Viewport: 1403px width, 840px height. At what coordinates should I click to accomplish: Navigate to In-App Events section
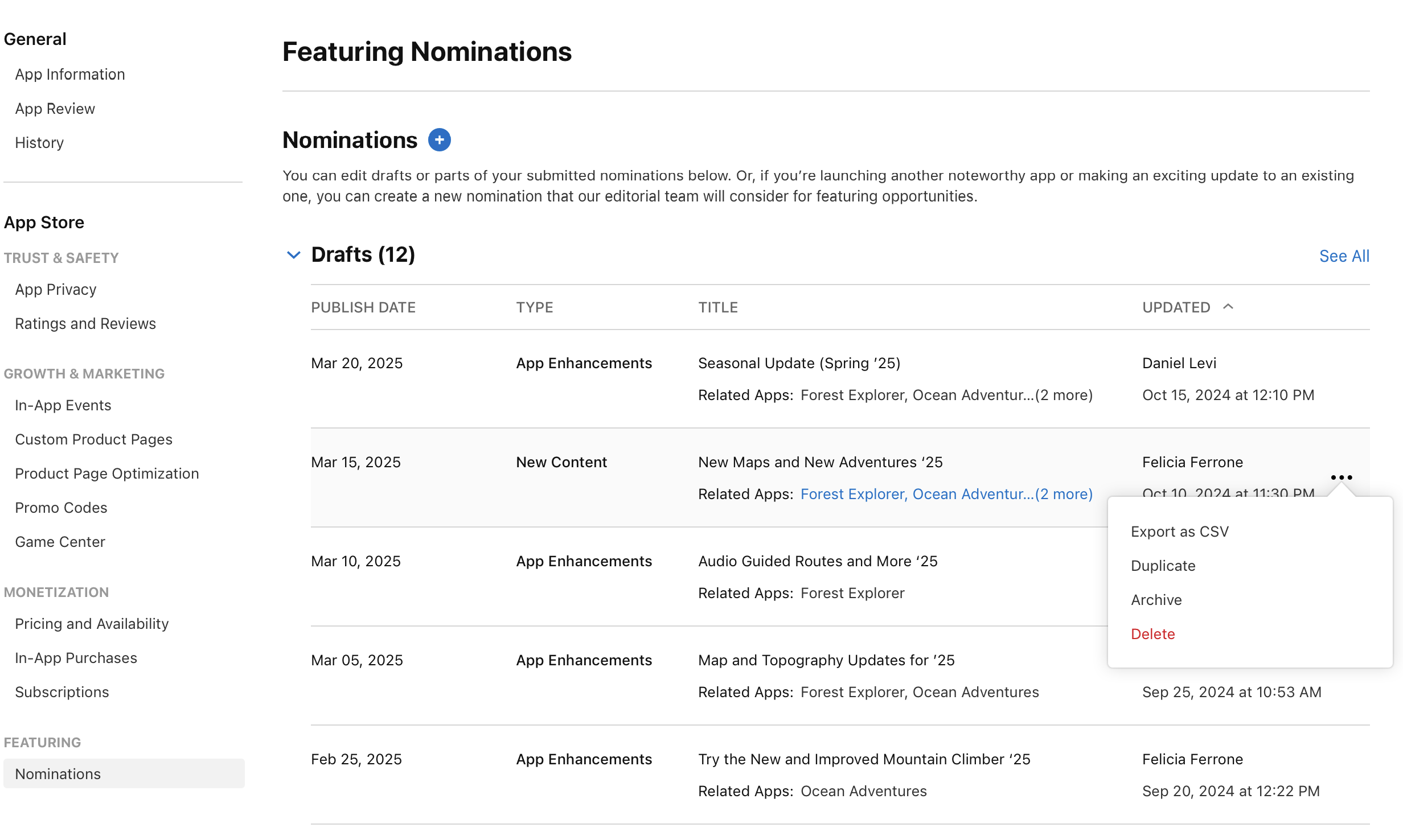(62, 405)
